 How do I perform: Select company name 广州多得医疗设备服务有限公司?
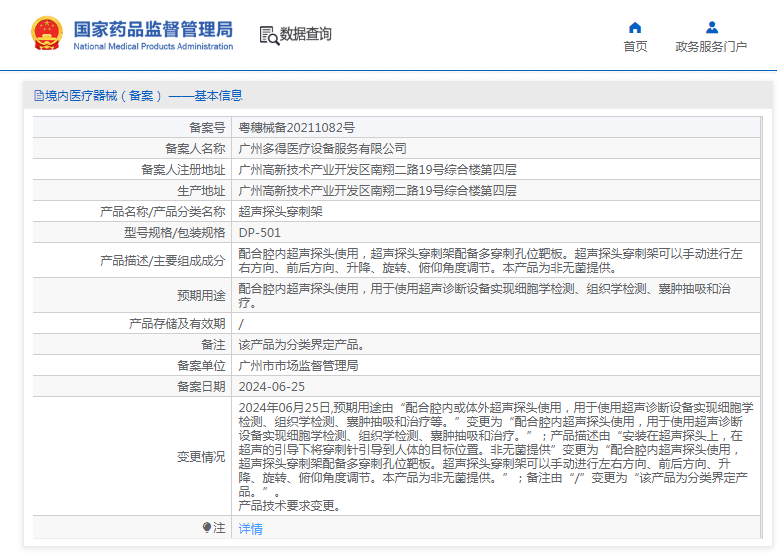coord(322,149)
